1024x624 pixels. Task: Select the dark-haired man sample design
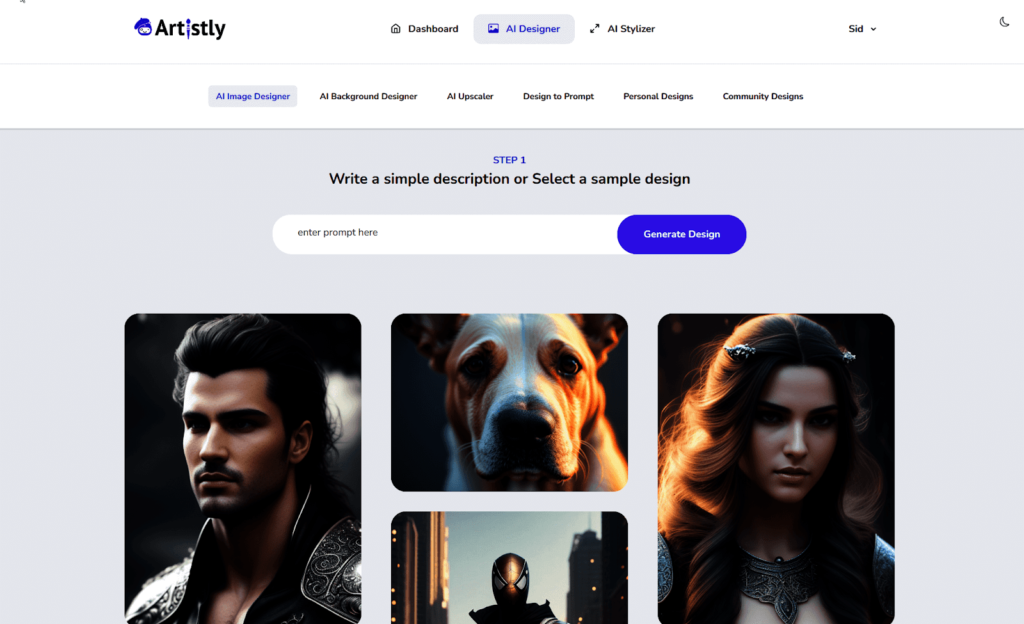click(x=243, y=469)
